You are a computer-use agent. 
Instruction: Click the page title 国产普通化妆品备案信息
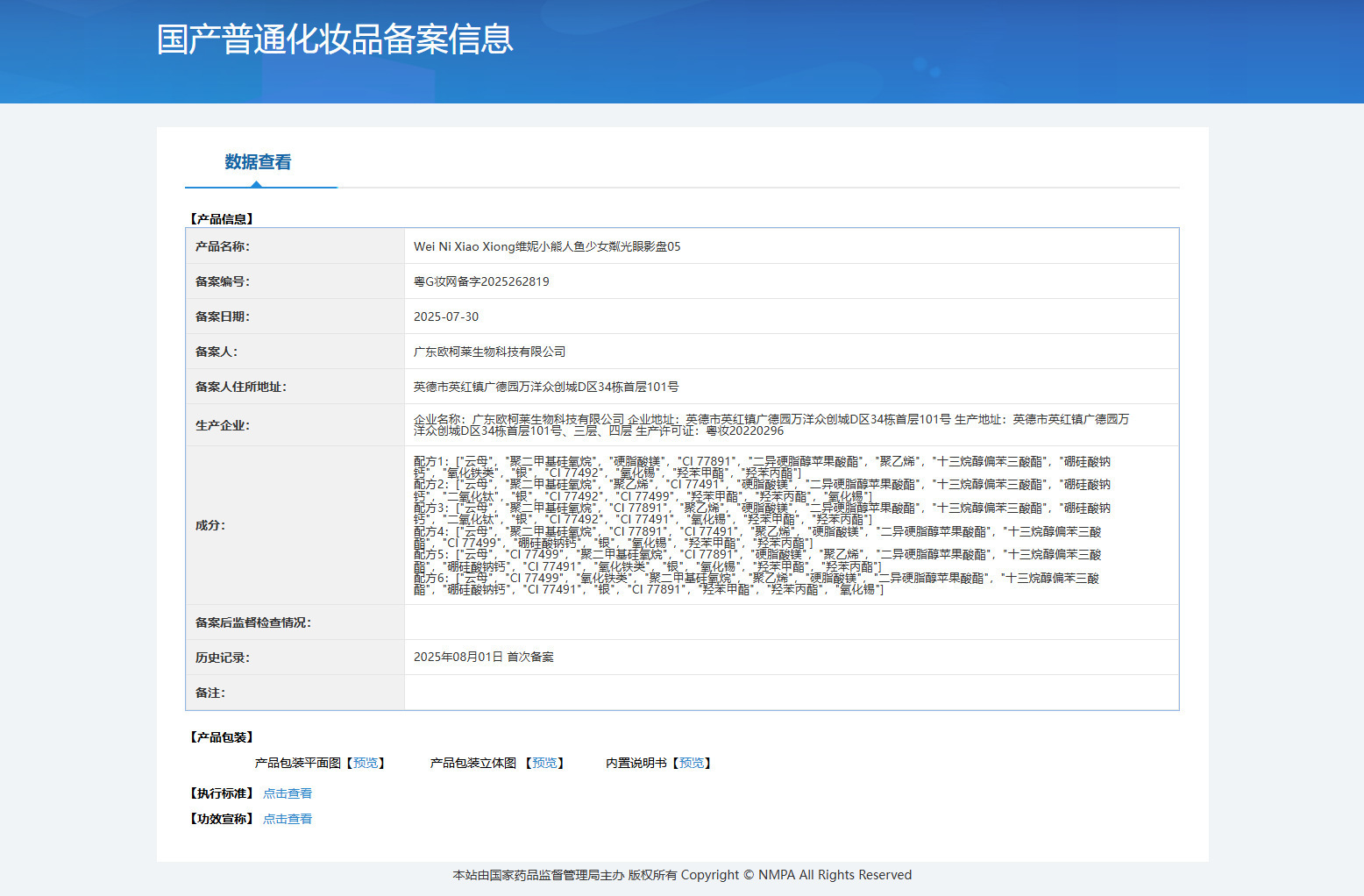tap(335, 39)
